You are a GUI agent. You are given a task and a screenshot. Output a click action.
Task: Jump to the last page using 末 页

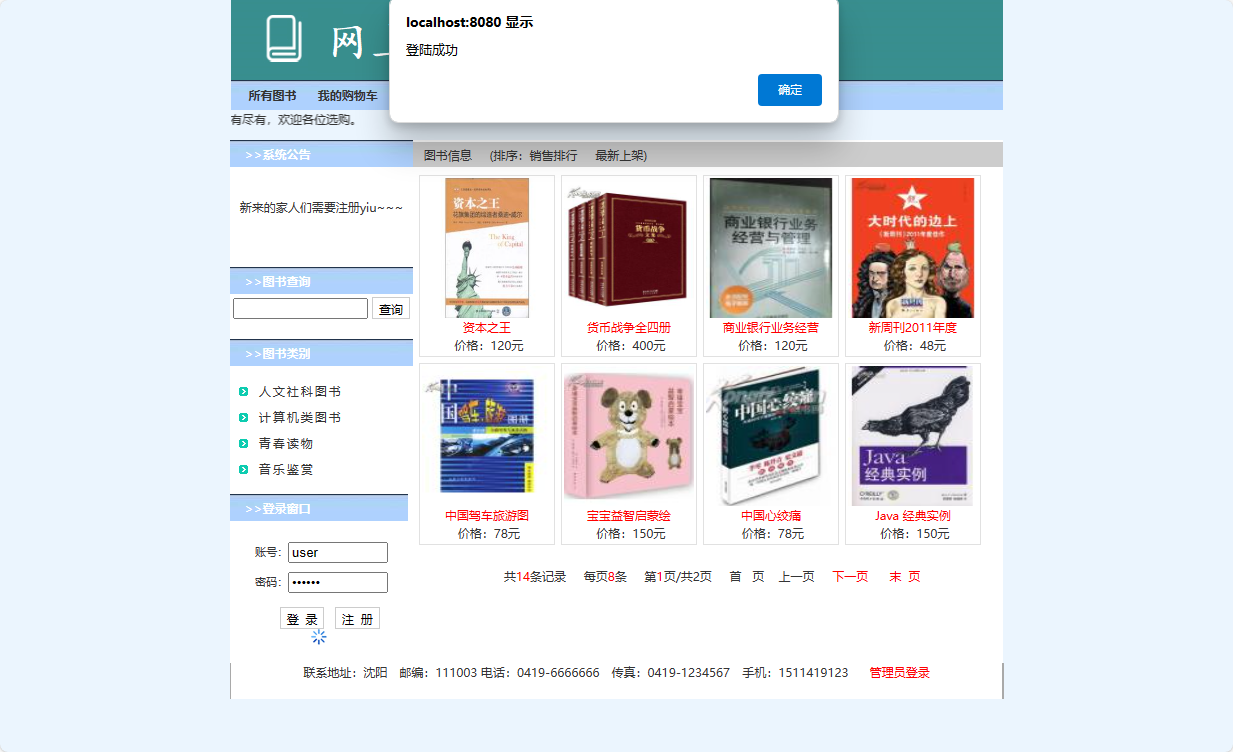click(x=903, y=576)
